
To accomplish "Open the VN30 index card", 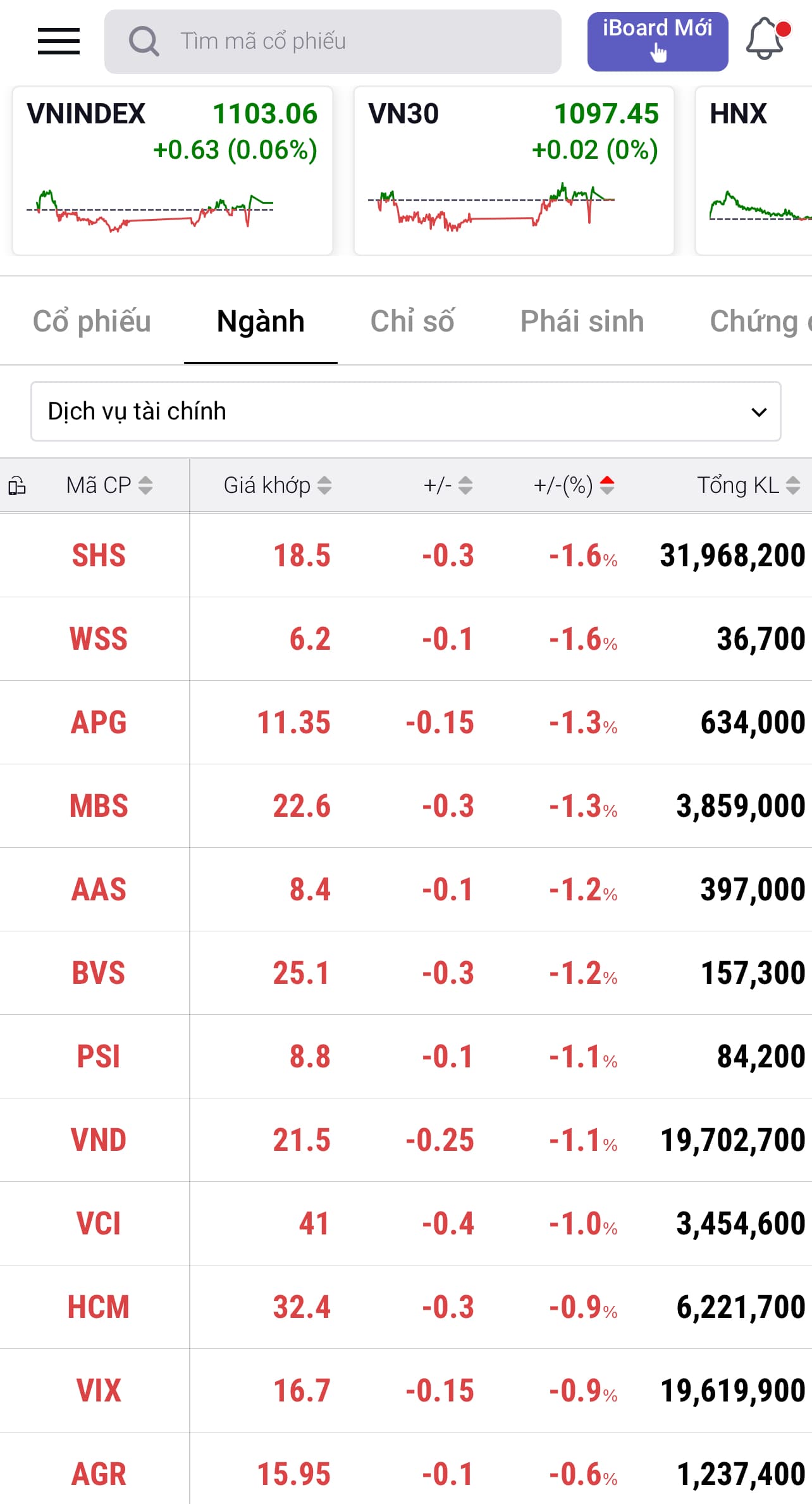I will 514,171.
